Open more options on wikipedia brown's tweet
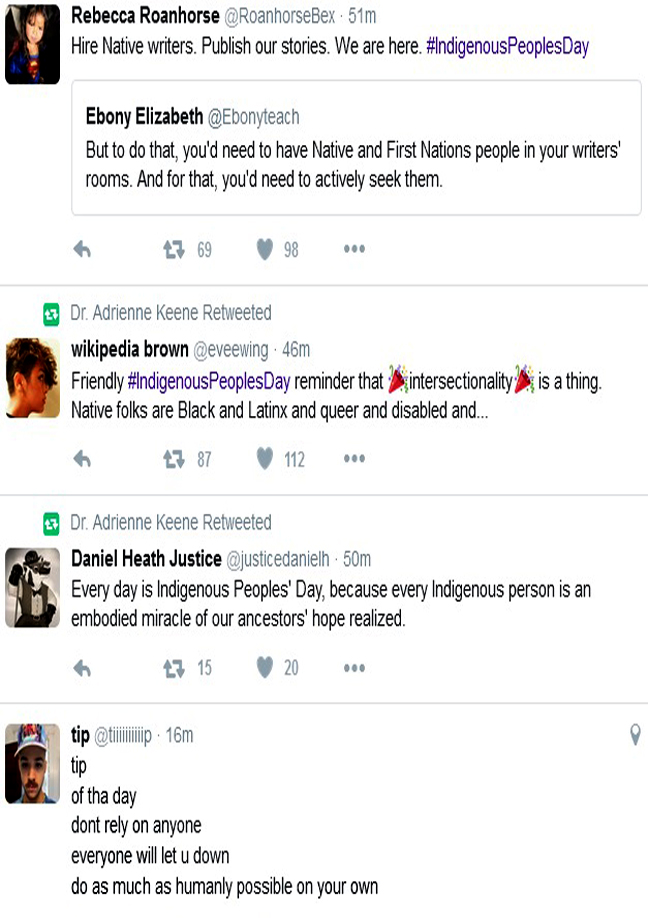Screen dimensions: 648x918 [x=354, y=459]
